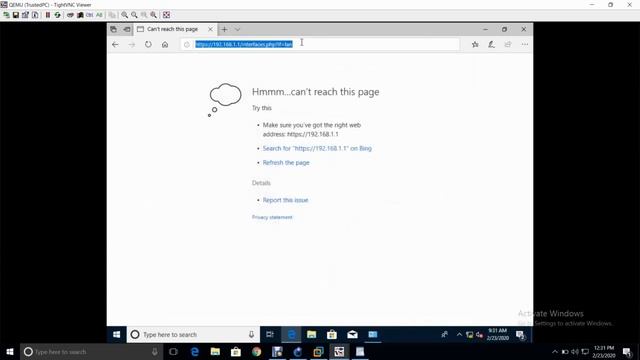640x360 pixels.
Task: Click the Save connection icon in TightVNC toolbar
Action: 16,15
